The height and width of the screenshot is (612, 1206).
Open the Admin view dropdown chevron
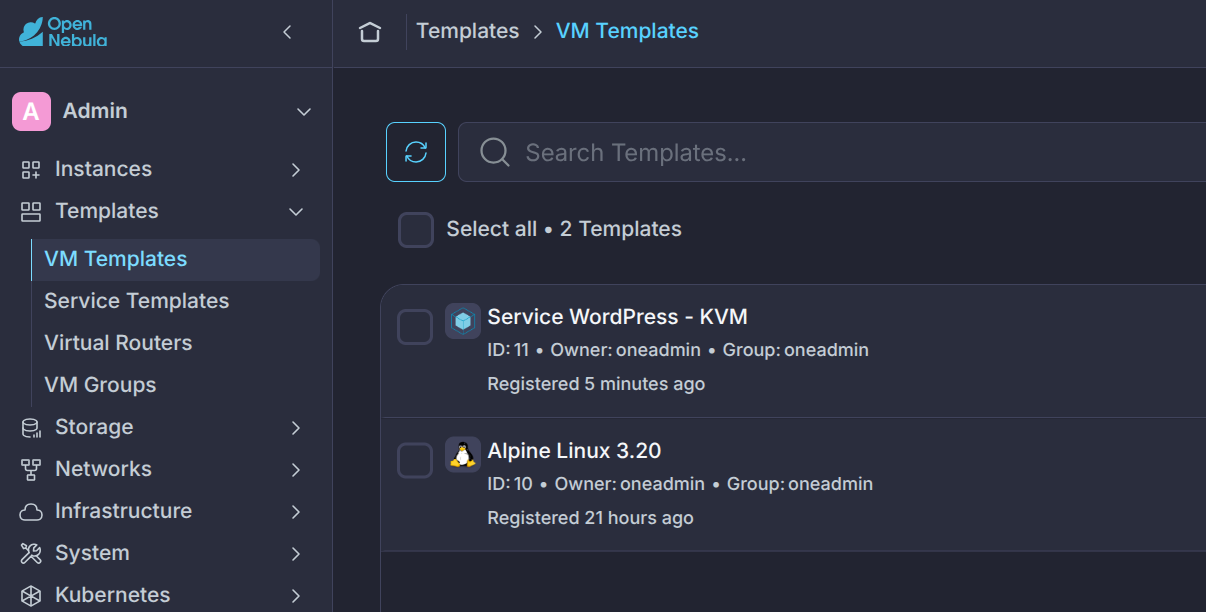tap(304, 111)
